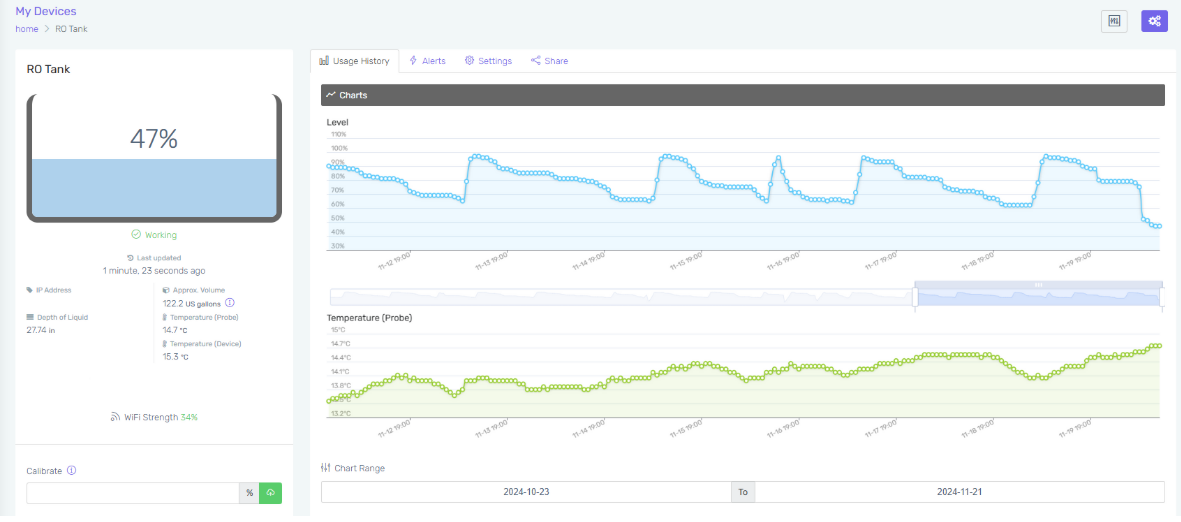Click the info icon beside Calibrate

(x=72, y=470)
